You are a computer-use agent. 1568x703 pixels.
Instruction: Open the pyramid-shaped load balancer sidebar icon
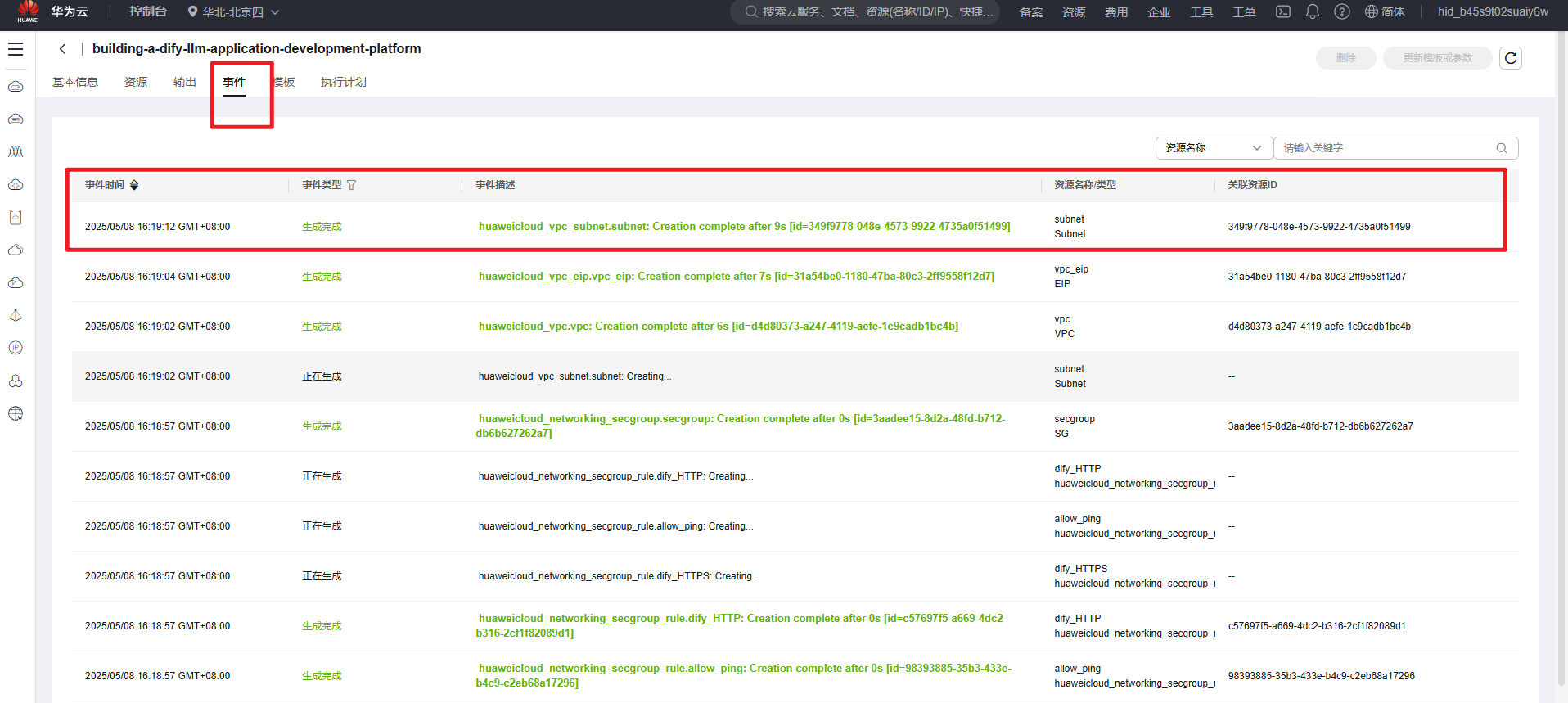16,315
